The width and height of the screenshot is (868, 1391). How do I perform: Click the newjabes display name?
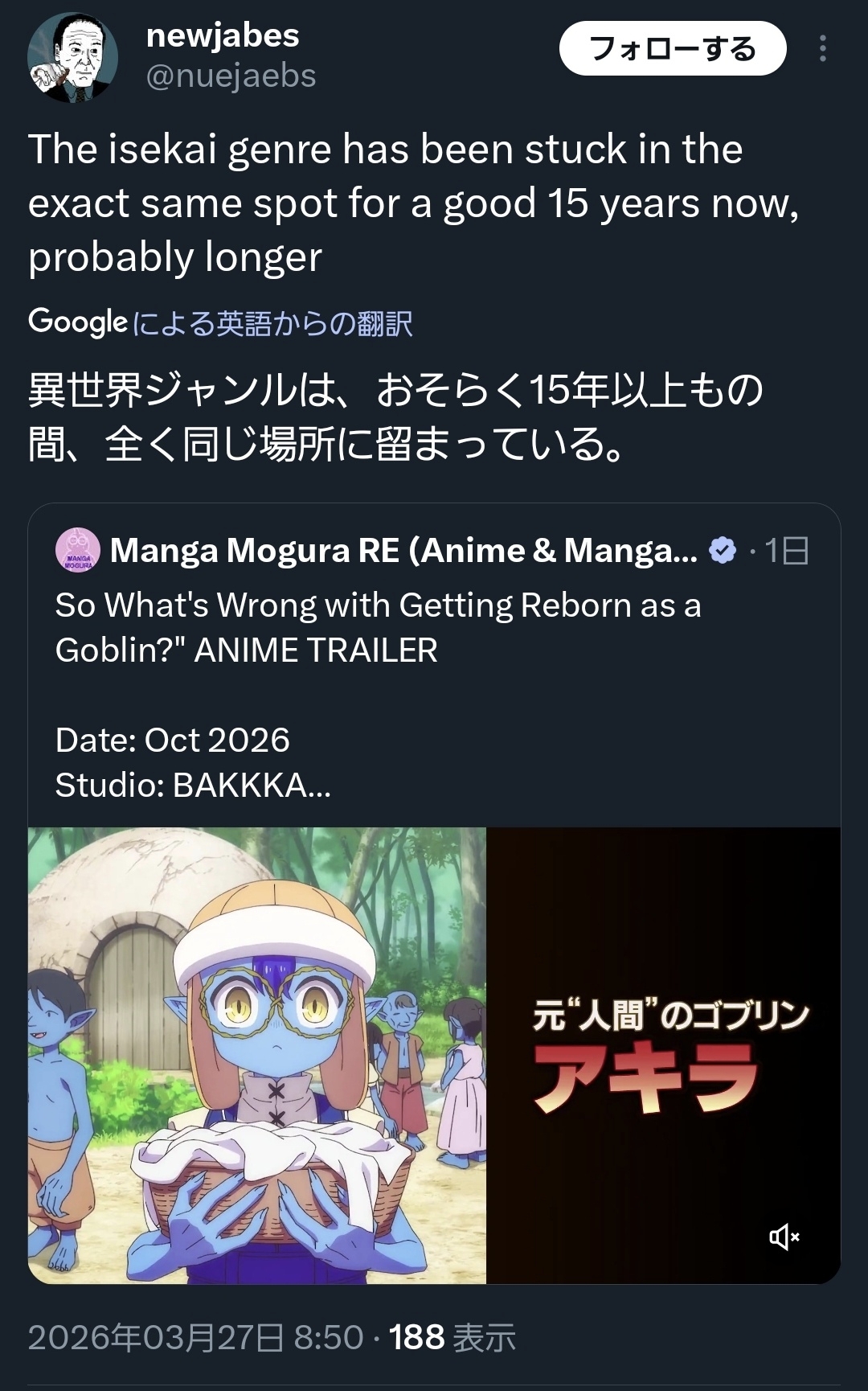tap(223, 35)
